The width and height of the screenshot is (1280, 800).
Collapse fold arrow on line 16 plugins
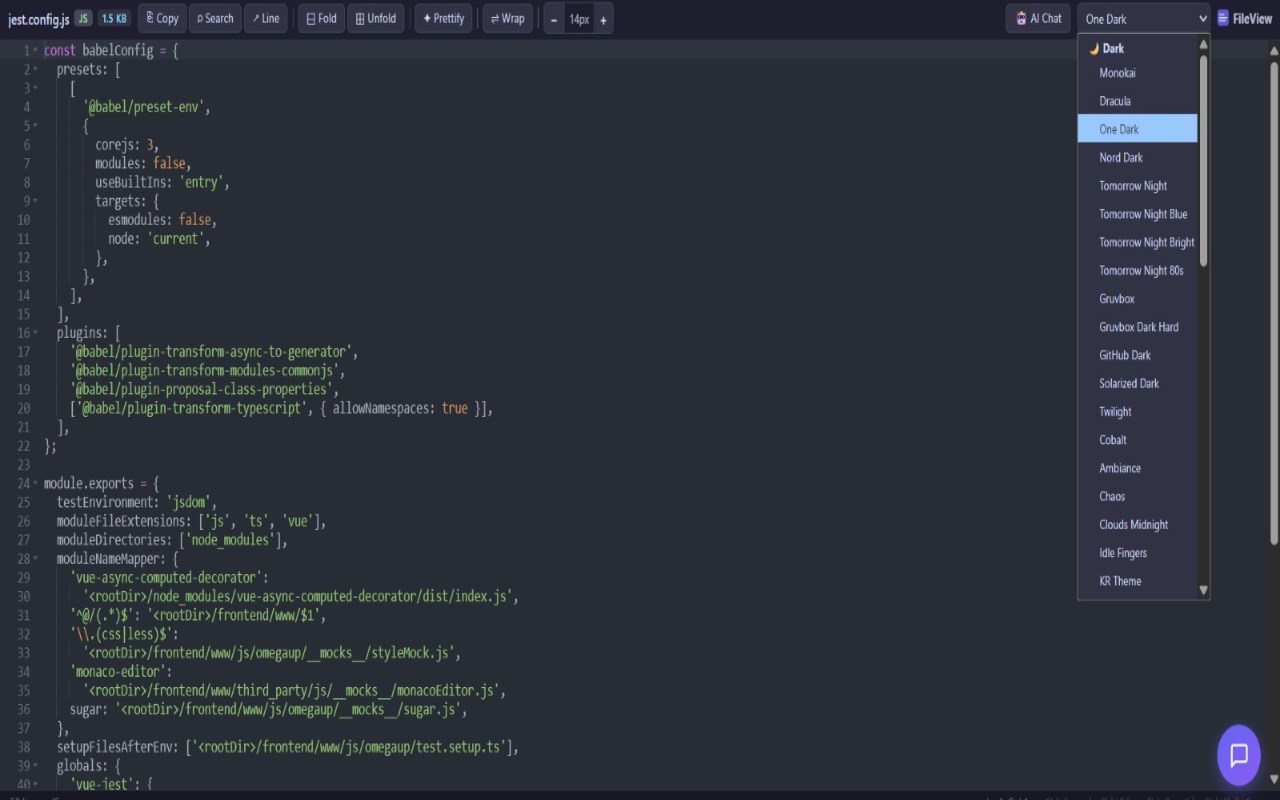click(36, 333)
